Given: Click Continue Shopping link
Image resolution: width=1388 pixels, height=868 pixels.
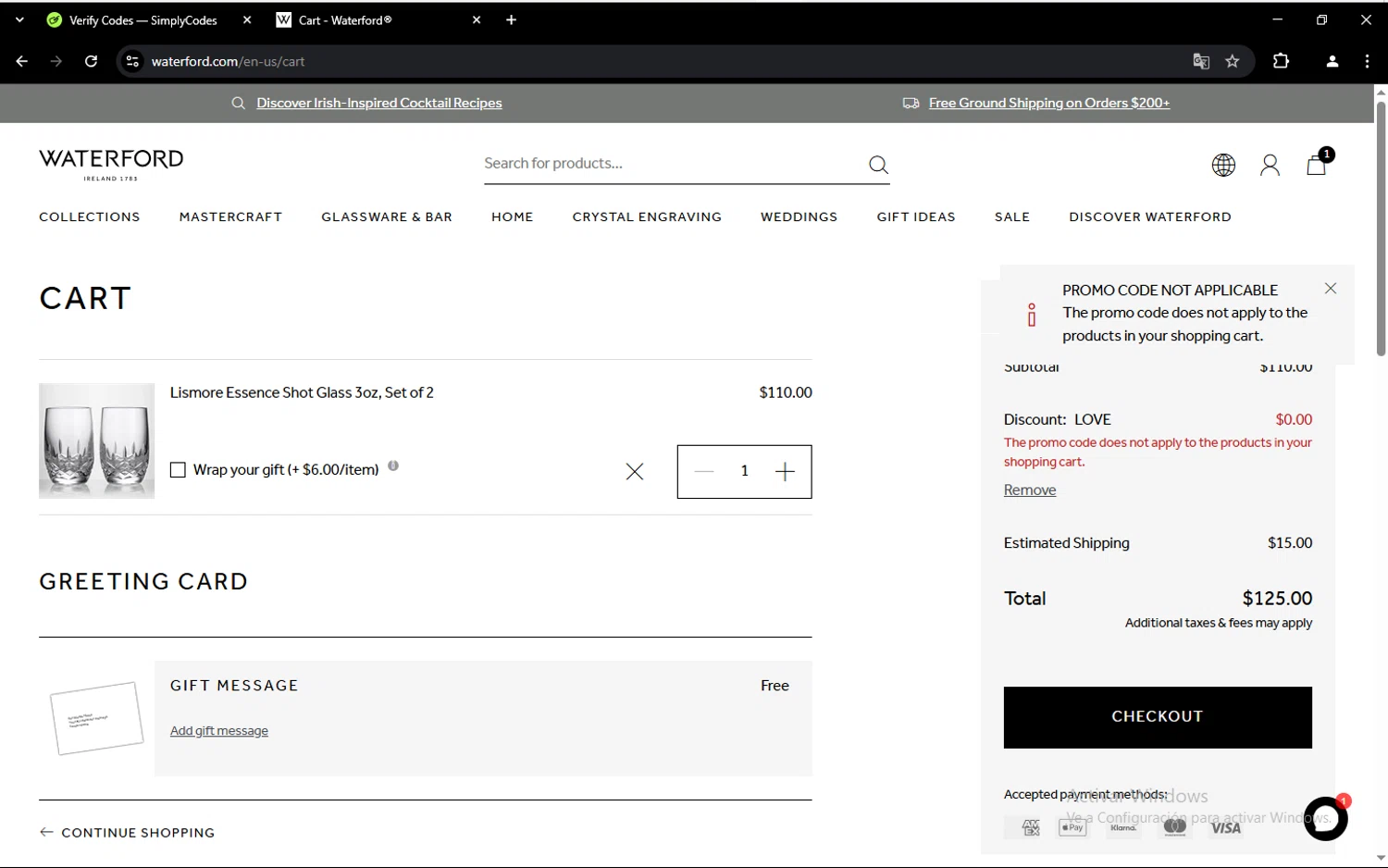Looking at the screenshot, I should click(x=138, y=832).
